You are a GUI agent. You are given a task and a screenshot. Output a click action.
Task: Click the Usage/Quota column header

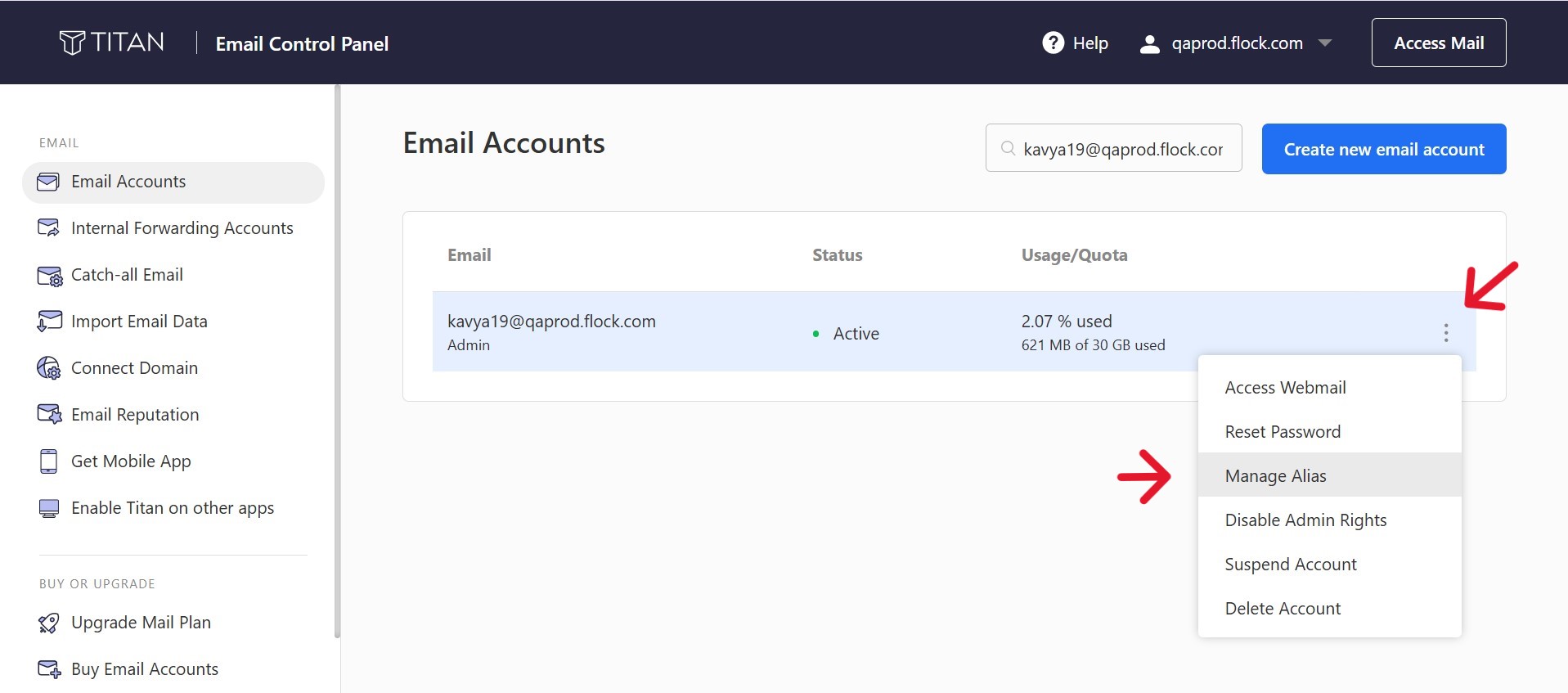point(1074,255)
